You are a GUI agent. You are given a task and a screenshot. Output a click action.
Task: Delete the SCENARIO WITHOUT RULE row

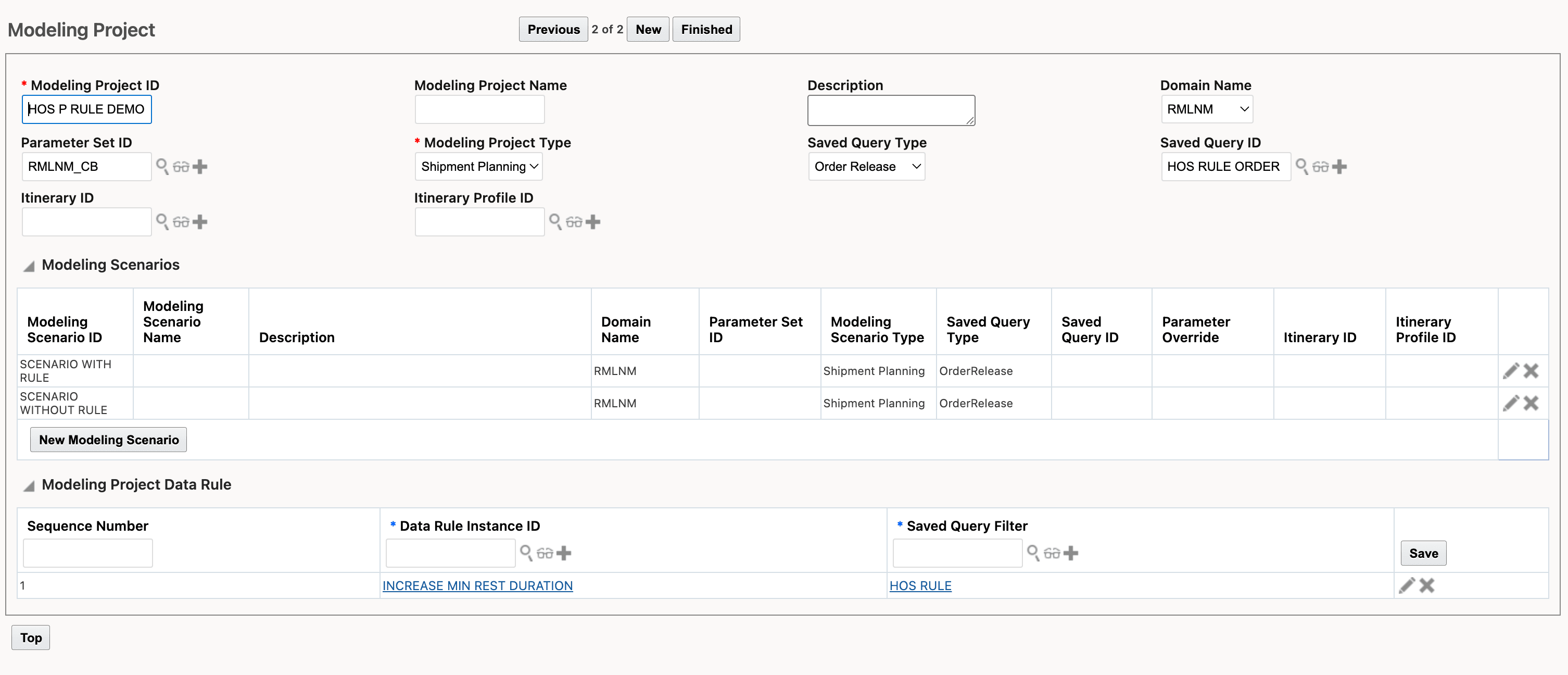pos(1531,403)
